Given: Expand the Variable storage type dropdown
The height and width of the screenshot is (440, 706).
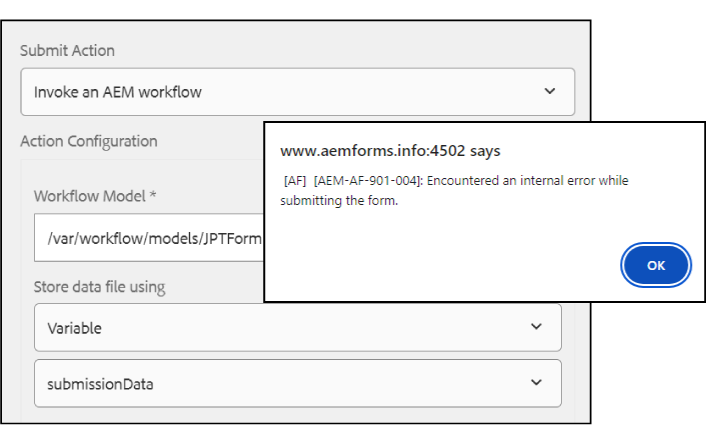Looking at the screenshot, I should pos(297,327).
